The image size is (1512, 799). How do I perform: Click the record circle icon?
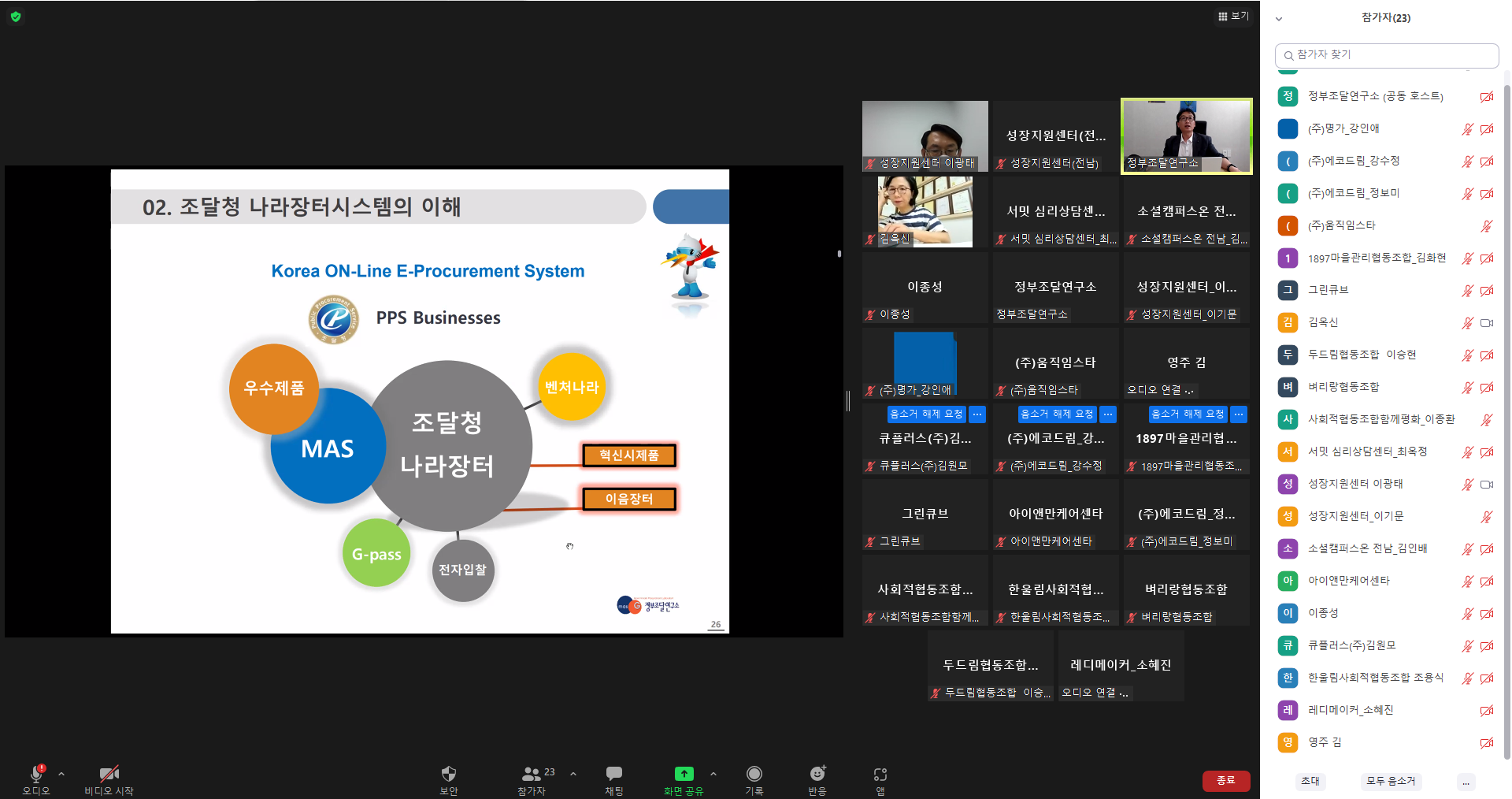pos(754,773)
